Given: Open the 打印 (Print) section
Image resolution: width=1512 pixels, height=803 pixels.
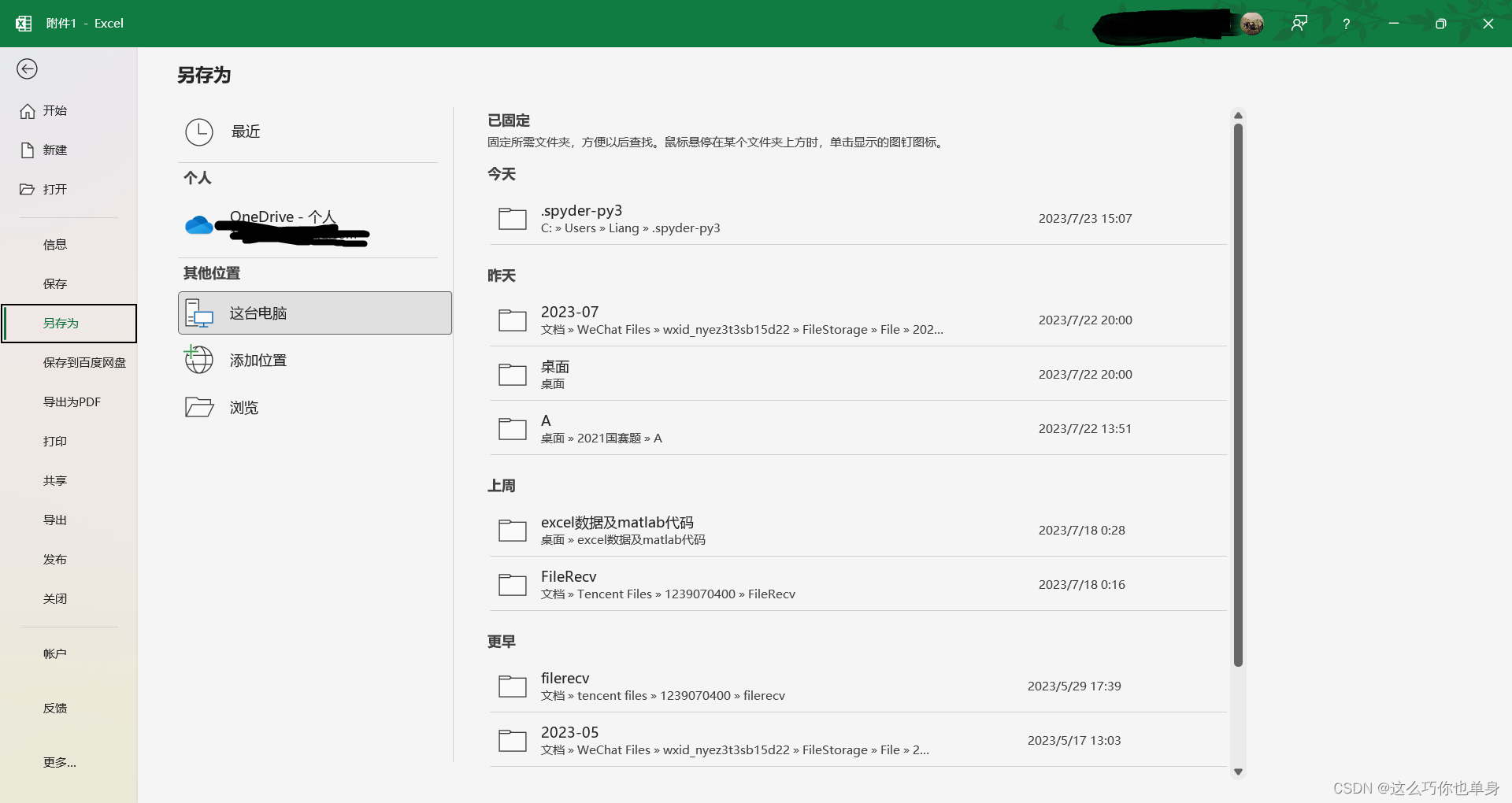Looking at the screenshot, I should coord(55,441).
